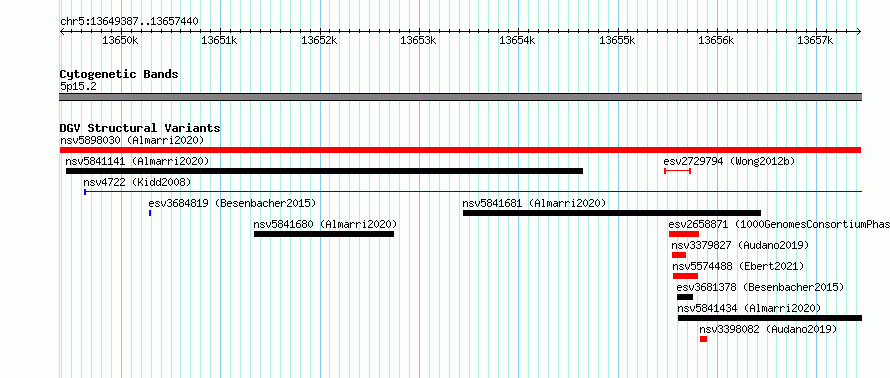Click the 13651k ruler position
The height and width of the screenshot is (378, 890).
coord(220,40)
